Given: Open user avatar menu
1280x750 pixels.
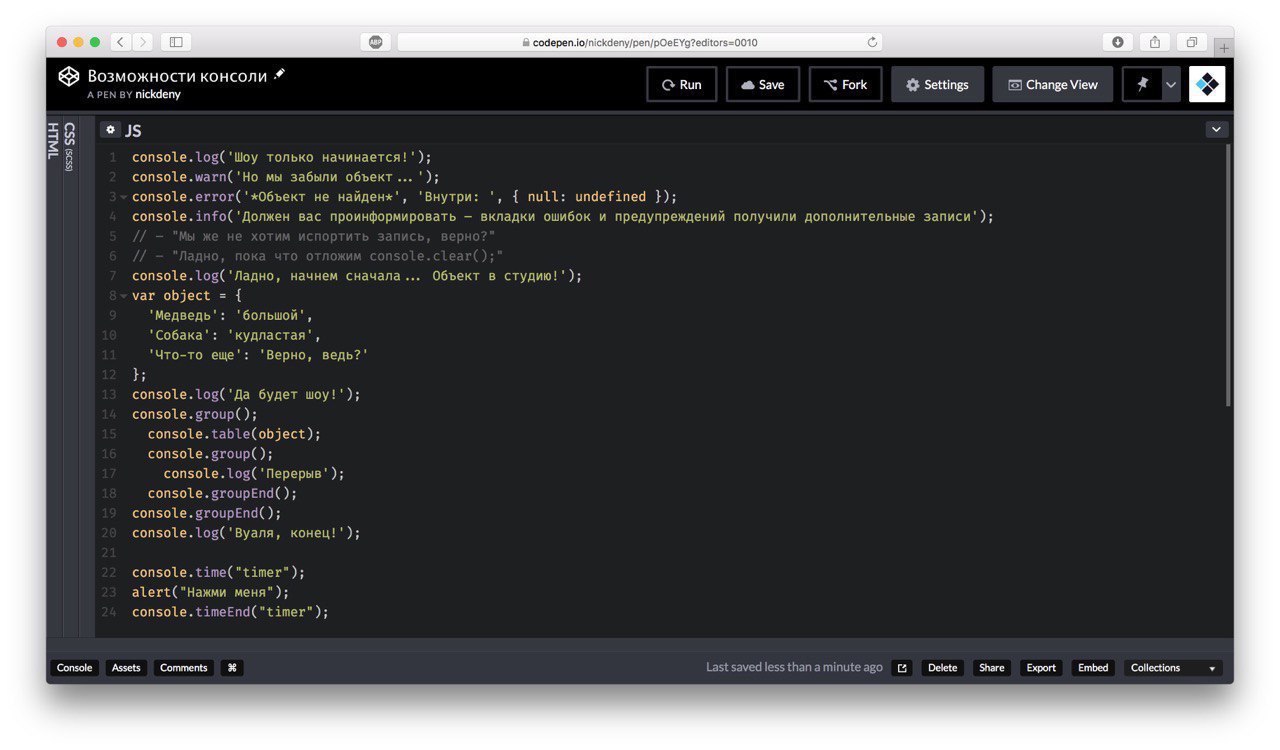Looking at the screenshot, I should (x=1207, y=85).
